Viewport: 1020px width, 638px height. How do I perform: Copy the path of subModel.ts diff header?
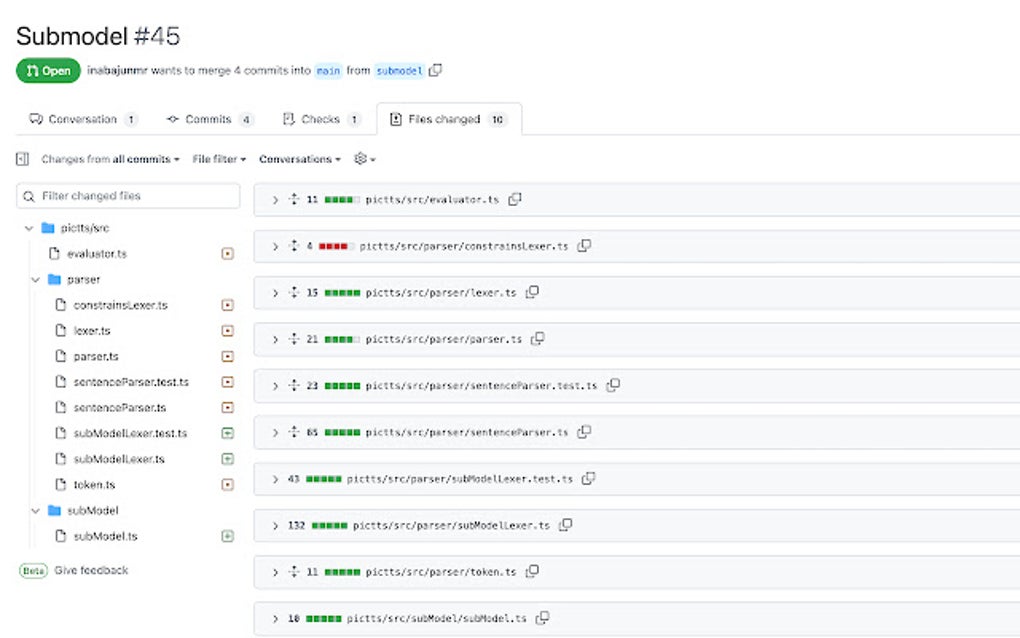coord(543,618)
